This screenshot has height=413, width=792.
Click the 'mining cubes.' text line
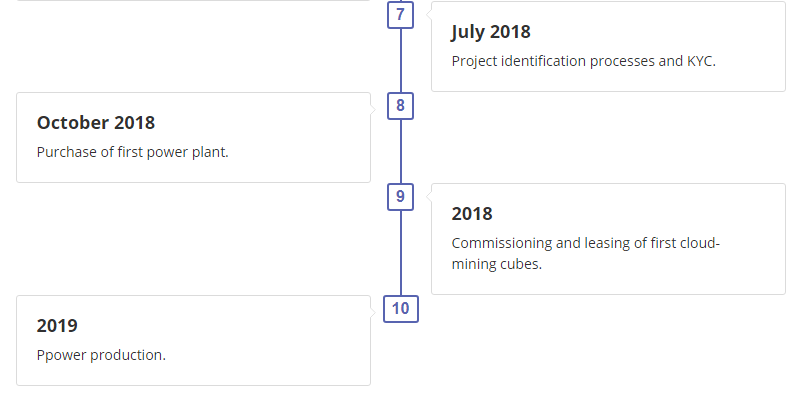click(x=497, y=264)
